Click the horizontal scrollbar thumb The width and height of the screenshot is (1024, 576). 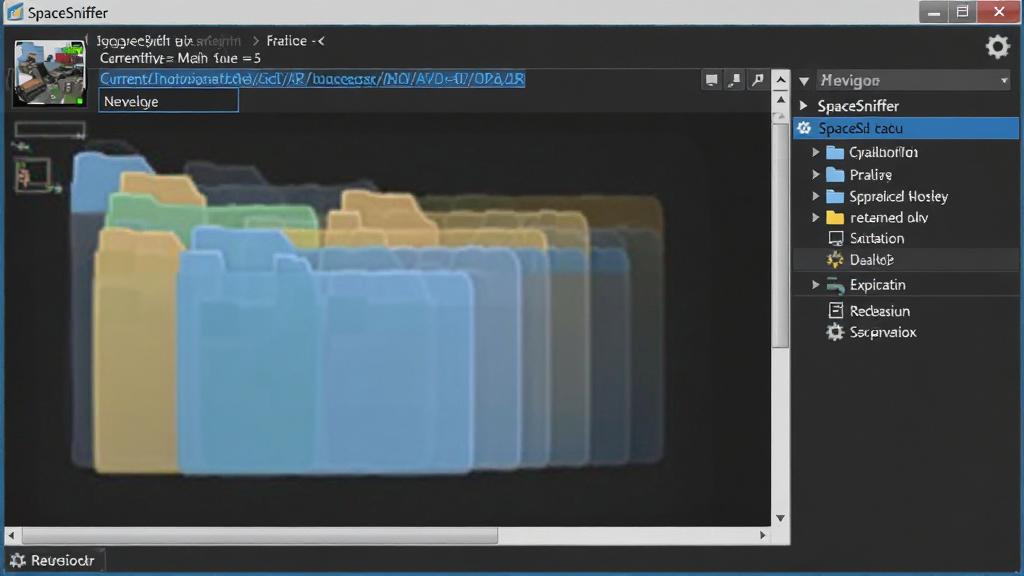pyautogui.click(x=260, y=536)
